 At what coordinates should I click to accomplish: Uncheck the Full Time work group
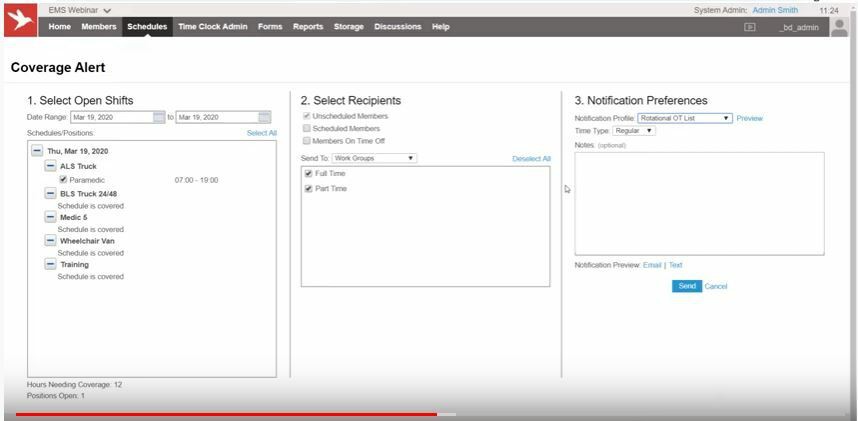point(309,174)
